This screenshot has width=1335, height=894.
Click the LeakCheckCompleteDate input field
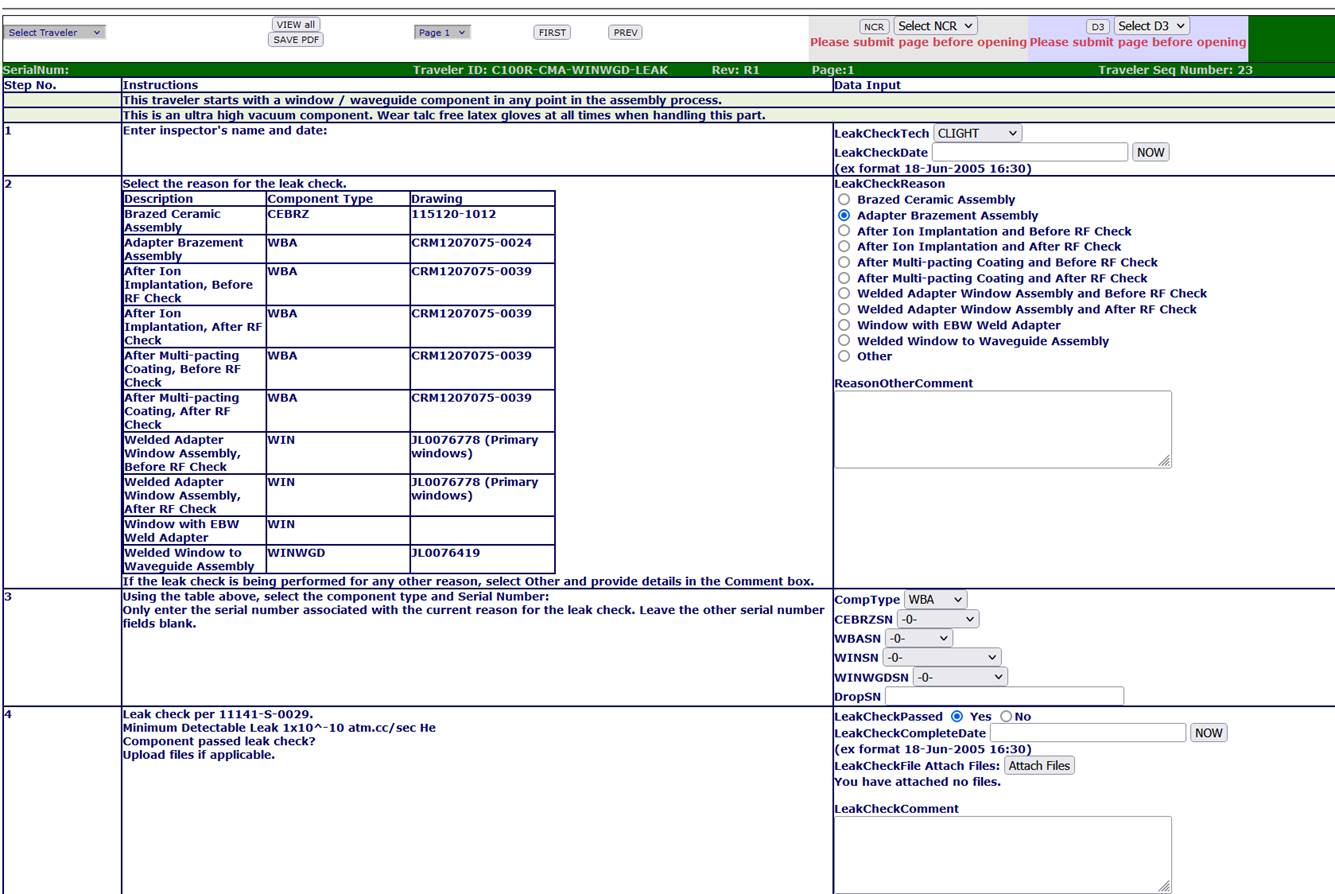click(1088, 733)
